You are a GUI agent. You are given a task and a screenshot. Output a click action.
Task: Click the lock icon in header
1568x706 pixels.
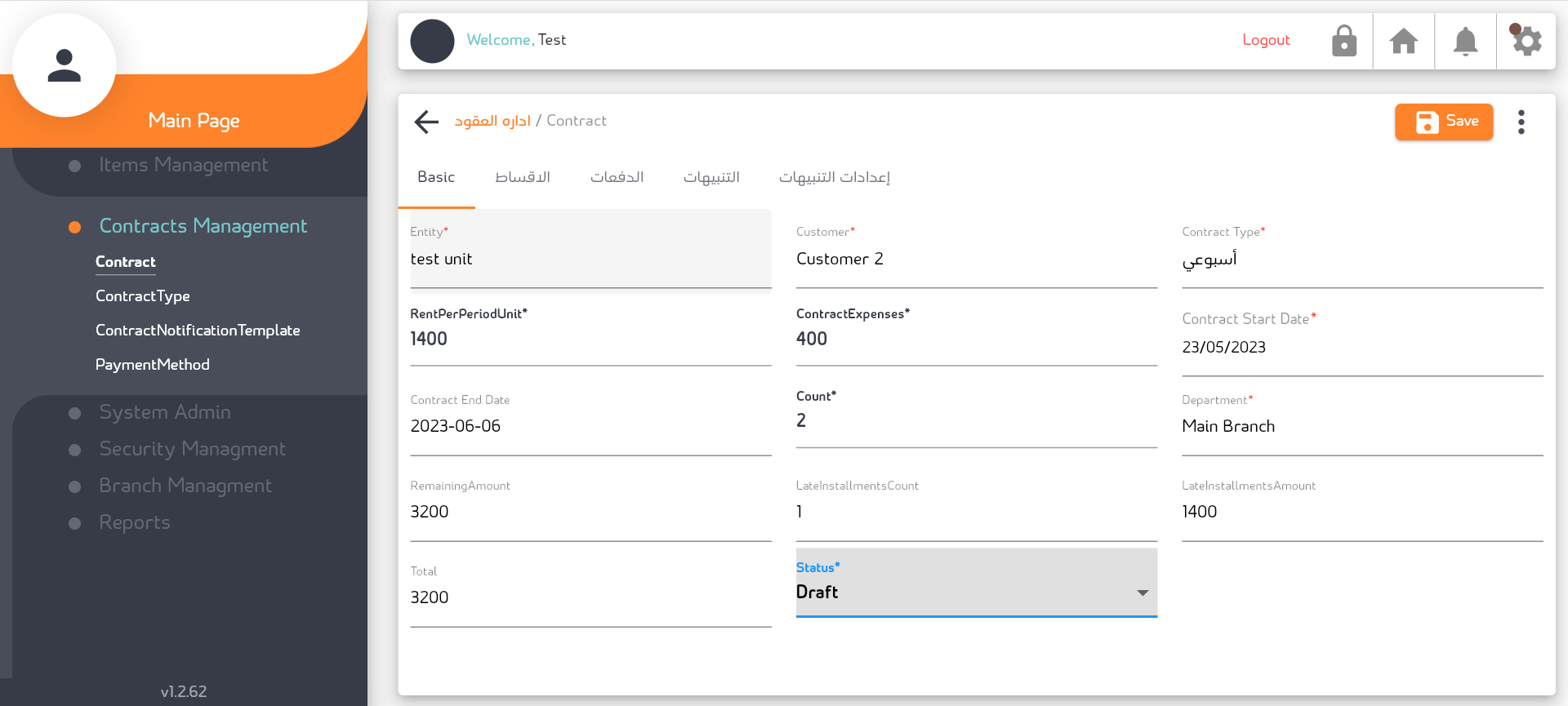click(1343, 41)
